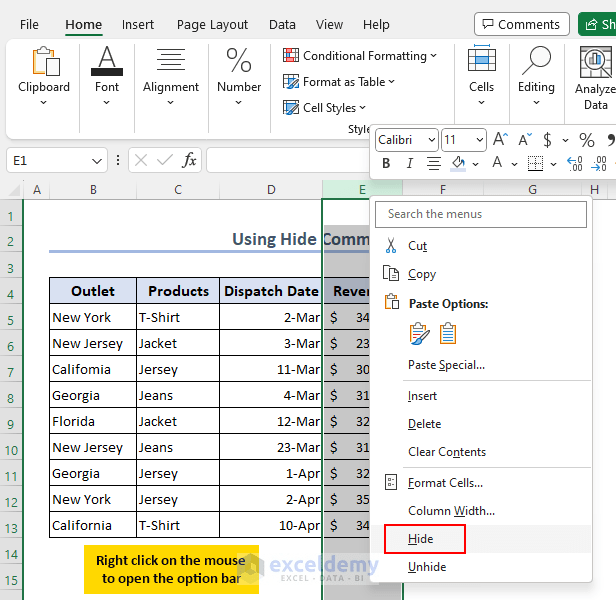Choose Insert from context menu

coord(481,396)
